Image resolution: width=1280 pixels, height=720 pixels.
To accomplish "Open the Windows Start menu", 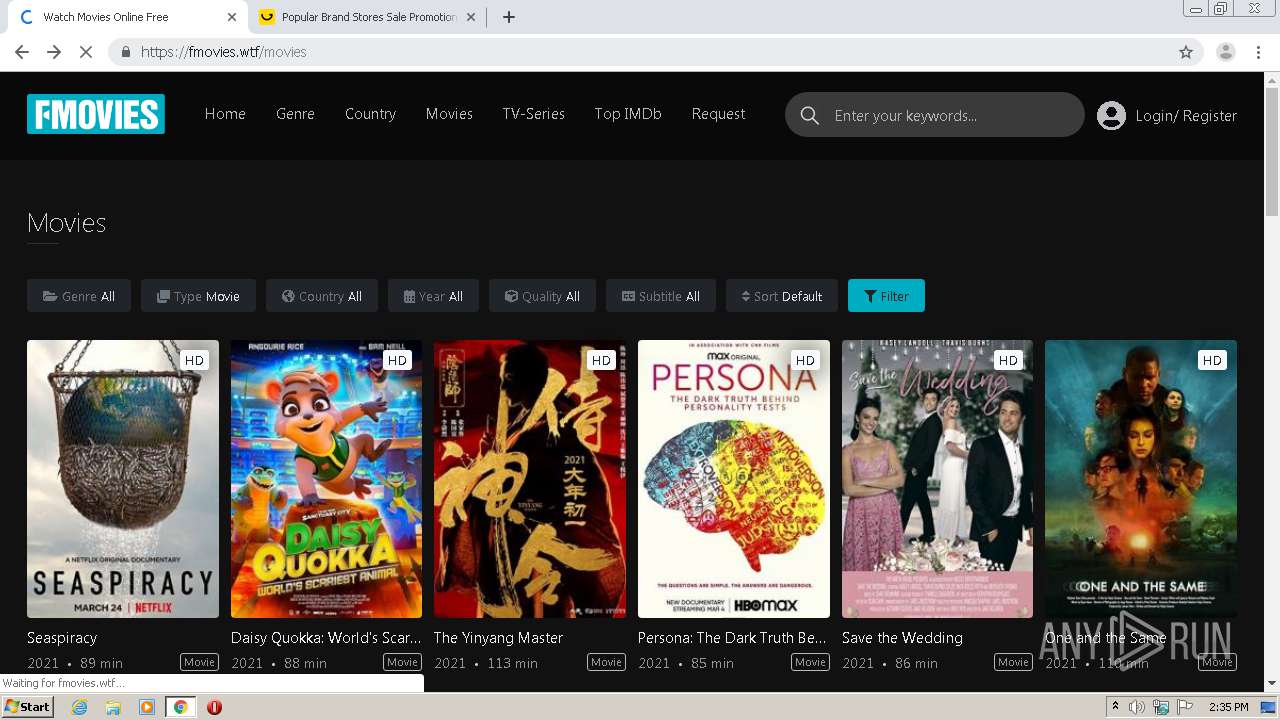I will tap(27, 707).
